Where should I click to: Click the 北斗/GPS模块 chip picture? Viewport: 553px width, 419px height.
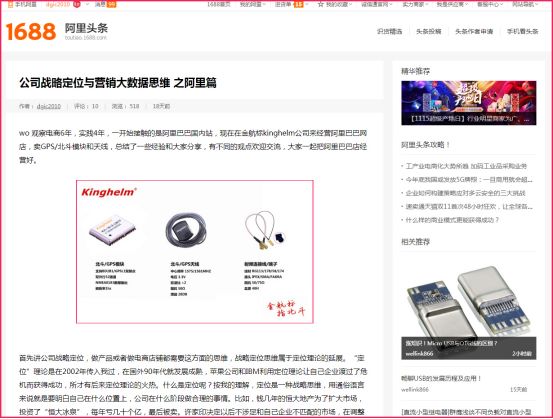coord(112,230)
